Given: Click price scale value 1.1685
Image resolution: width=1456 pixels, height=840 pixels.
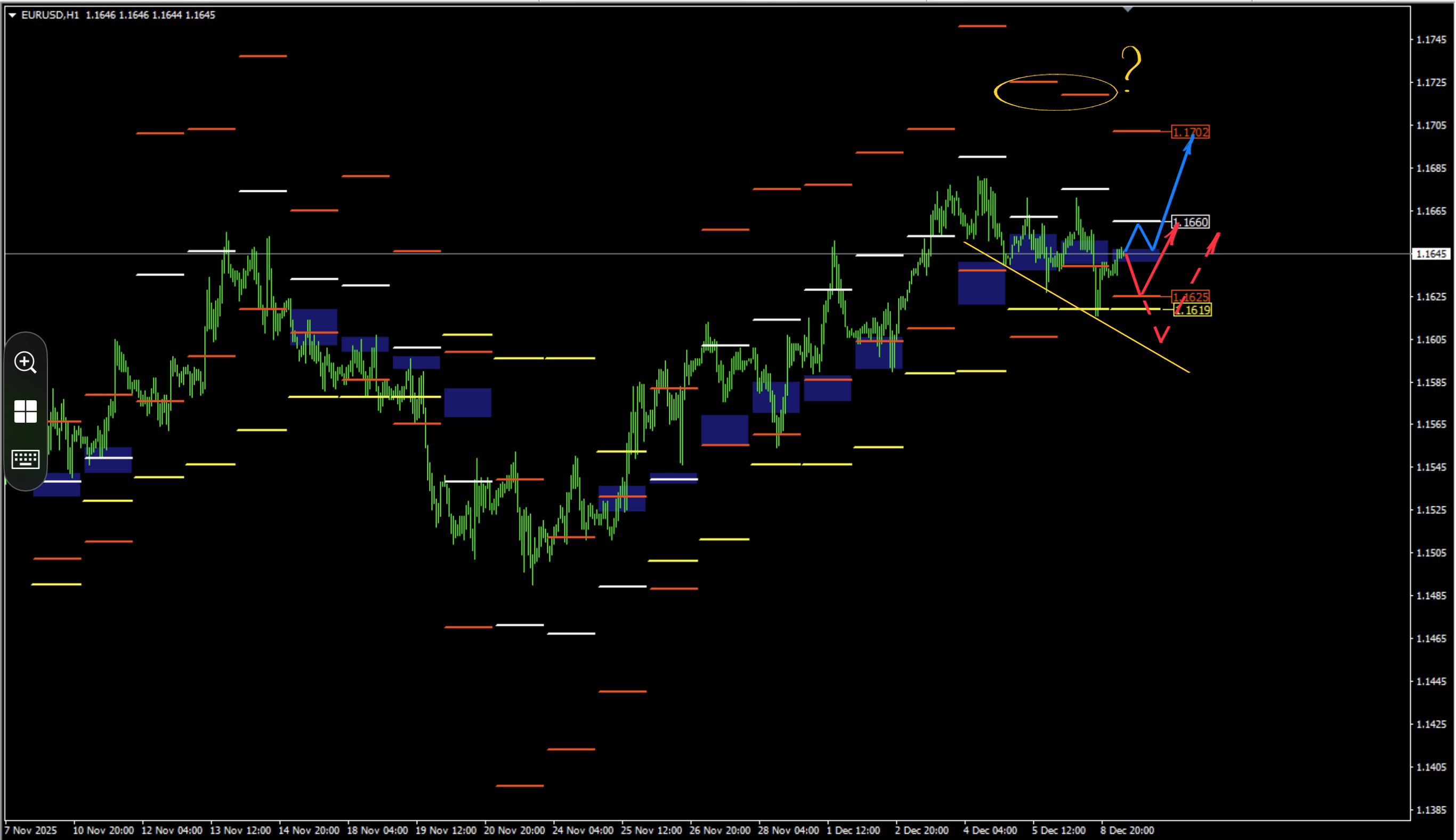Looking at the screenshot, I should point(1431,168).
